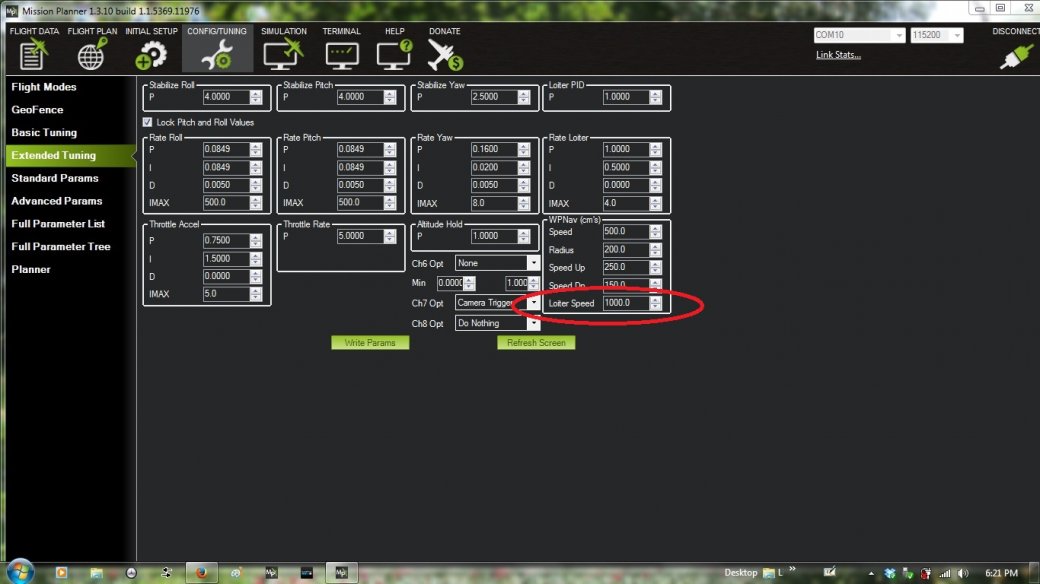Open the Simulation screen

point(283,52)
